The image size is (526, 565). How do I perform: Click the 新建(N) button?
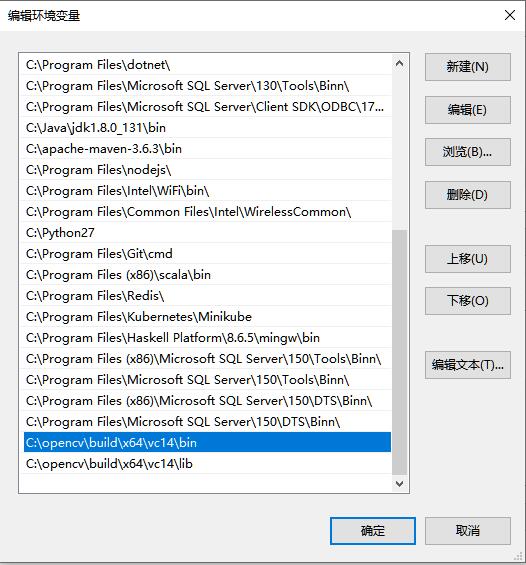pos(468,67)
